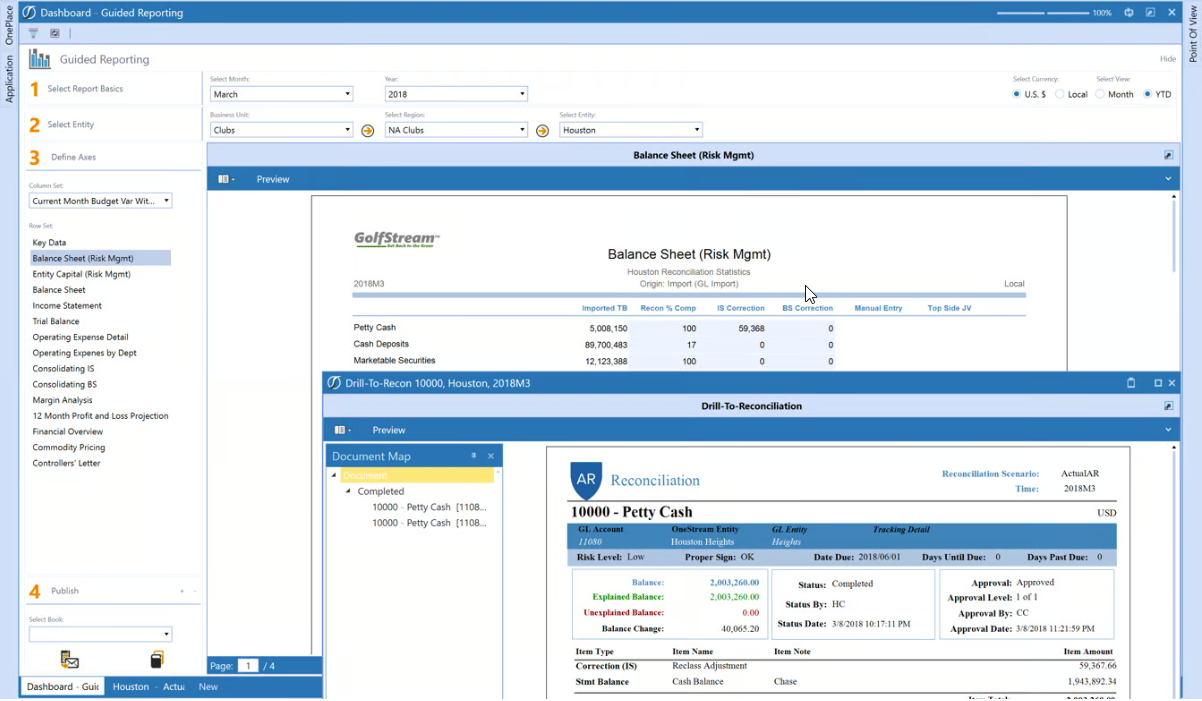Expand the Select Entity Houston dropdown
This screenshot has height=701, width=1202.
click(630, 130)
